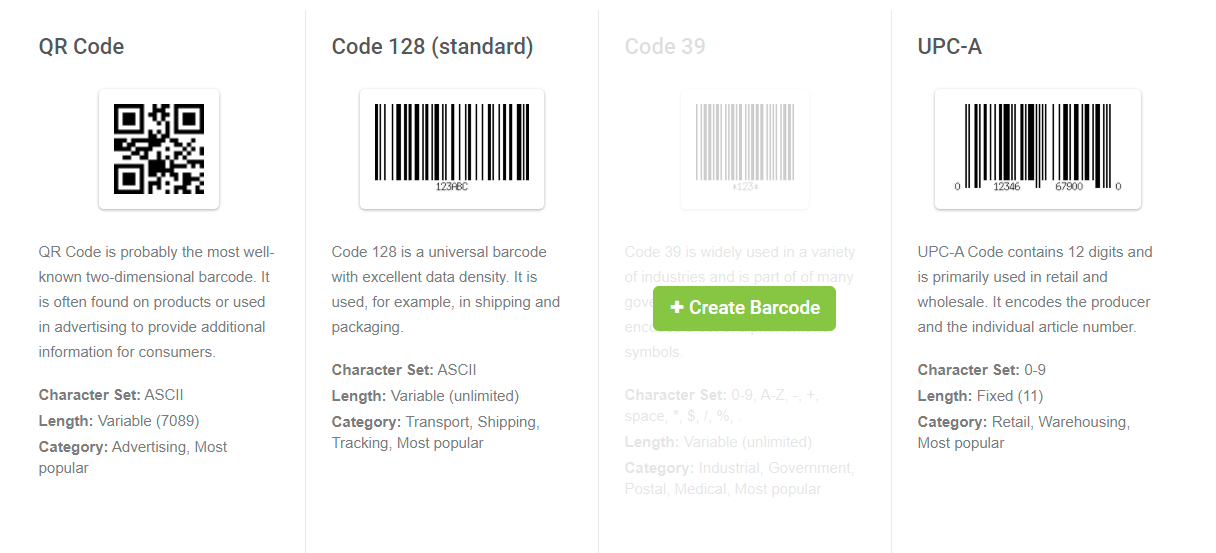Viewport: 1216px width, 553px height.
Task: Click the QR Code heading
Action: pos(82,46)
